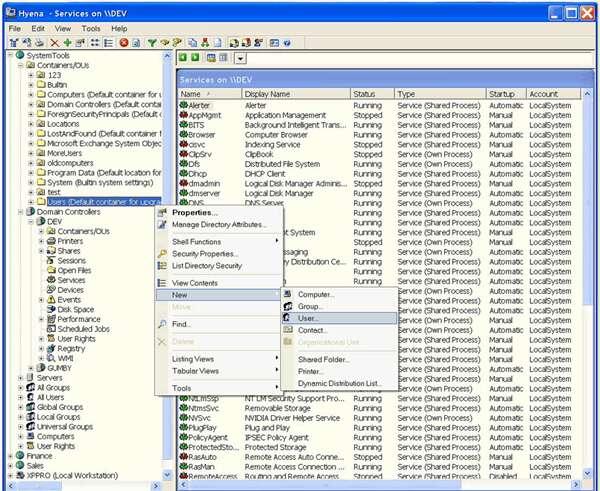Image resolution: width=600 pixels, height=491 pixels.
Task: Click the Alerter service row icon
Action: point(184,105)
